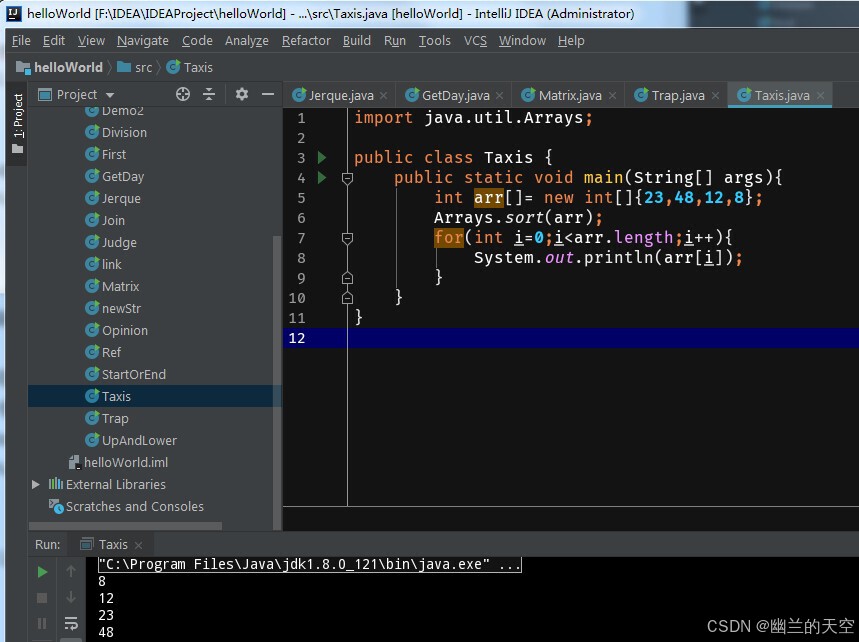Click the locate/scroll from source icon
This screenshot has height=642, width=859.
pyautogui.click(x=182, y=94)
